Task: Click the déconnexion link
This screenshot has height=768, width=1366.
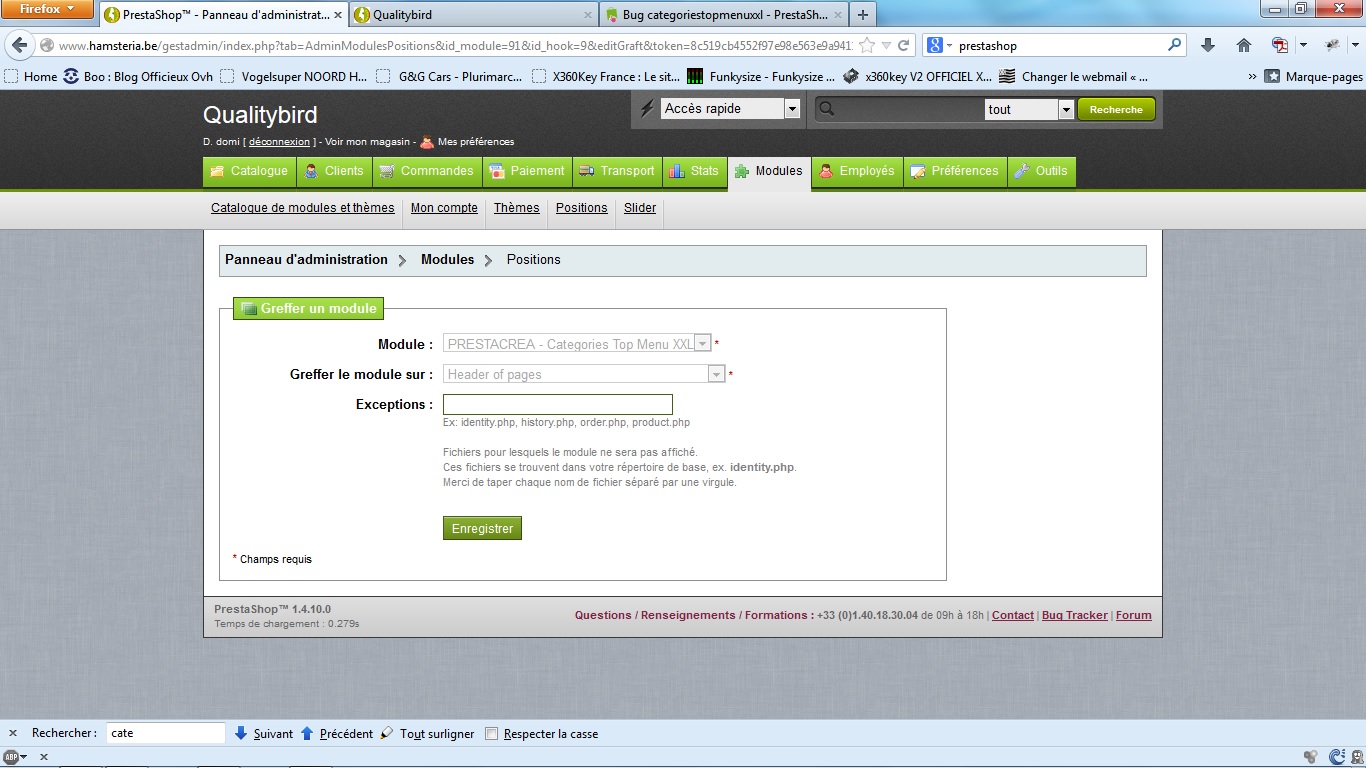Action: (279, 142)
